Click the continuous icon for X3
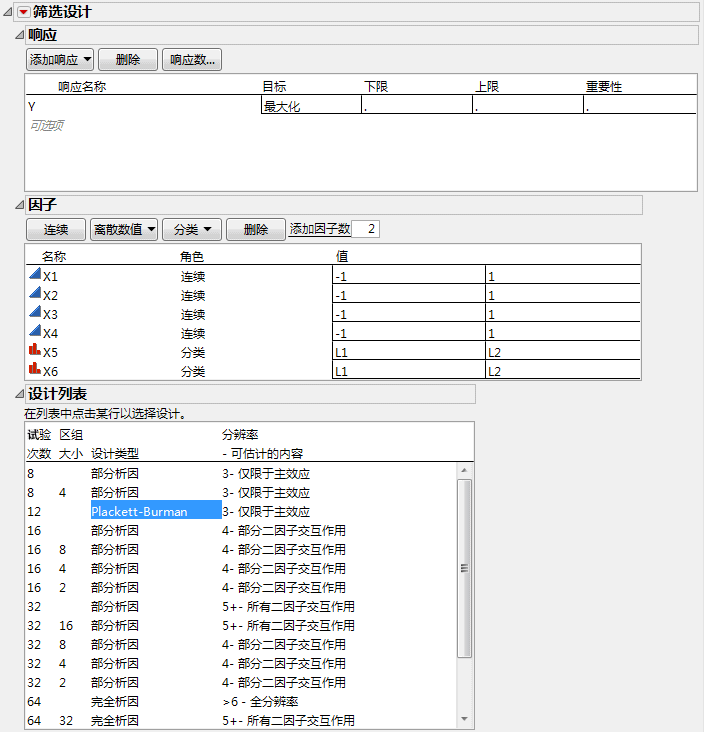704x732 pixels. click(35, 311)
